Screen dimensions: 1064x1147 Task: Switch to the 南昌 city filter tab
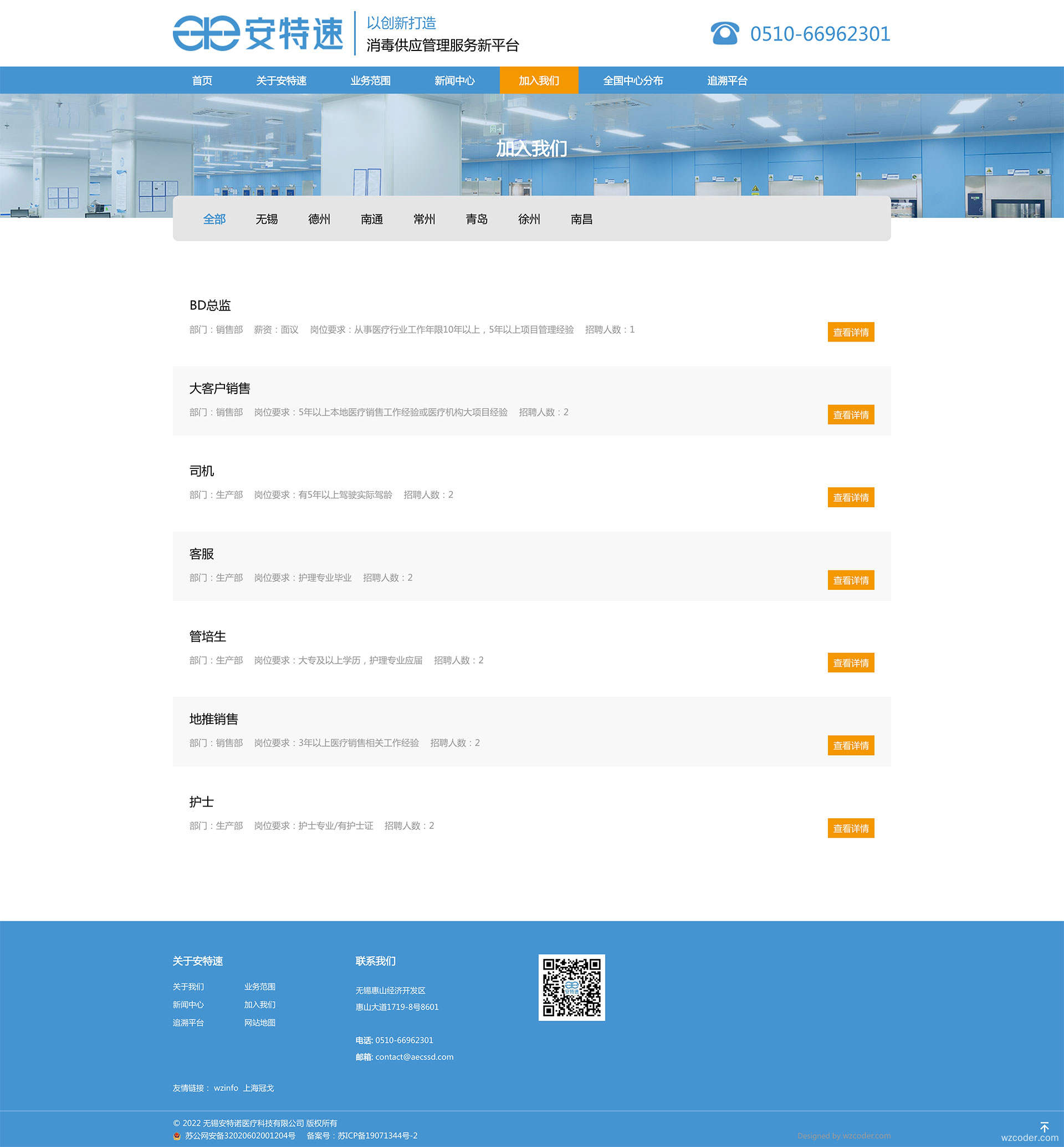(581, 219)
